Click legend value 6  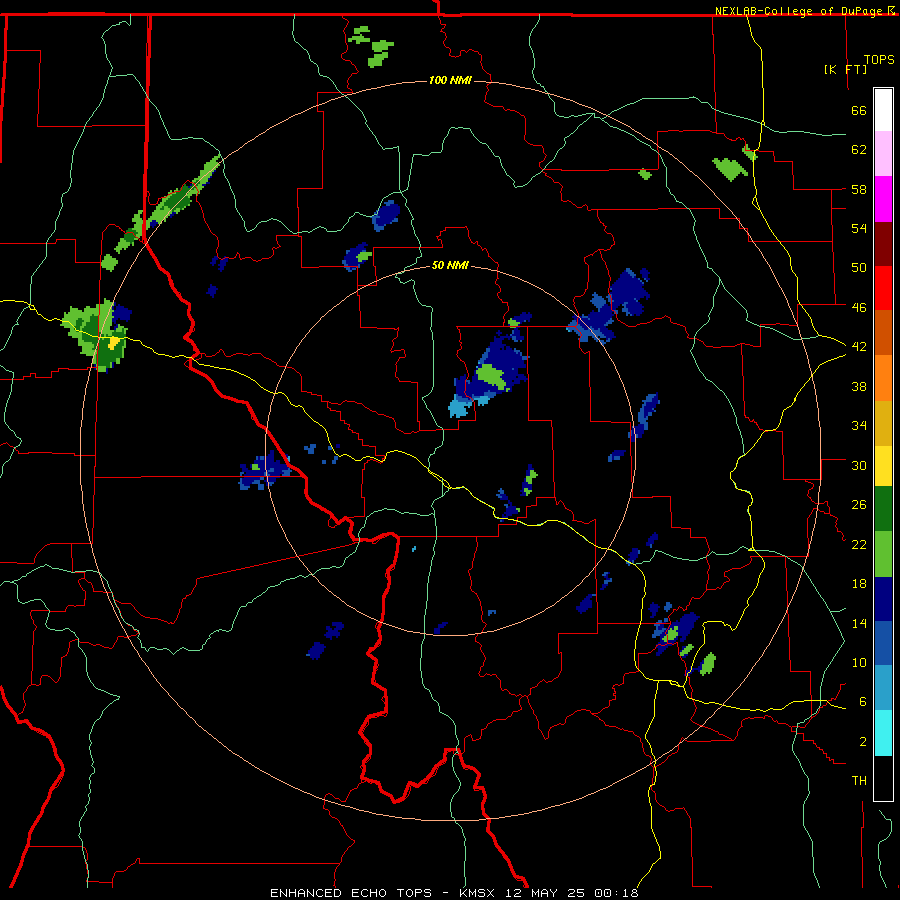pos(863,701)
